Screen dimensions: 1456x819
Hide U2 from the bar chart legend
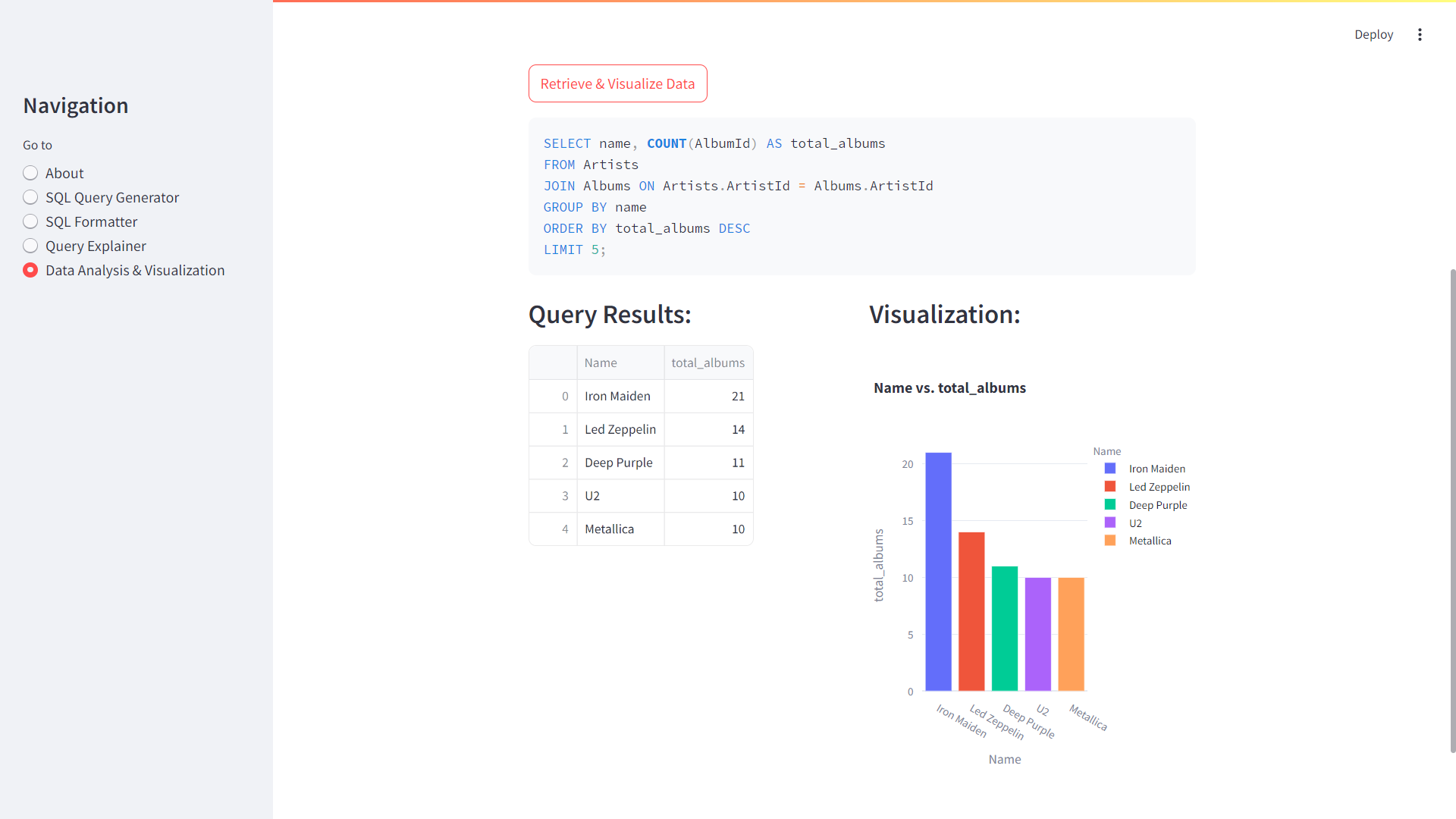[x=1135, y=523]
